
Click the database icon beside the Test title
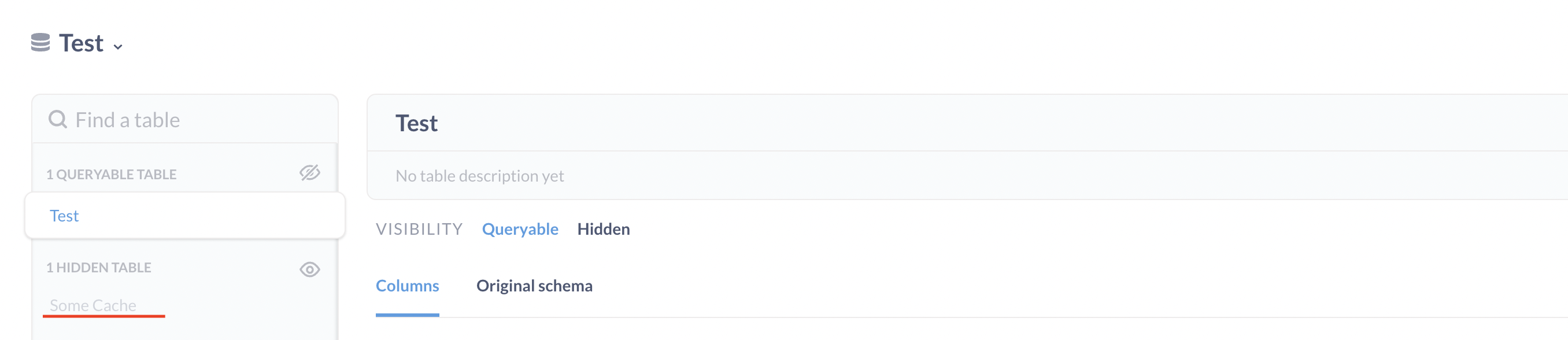40,43
